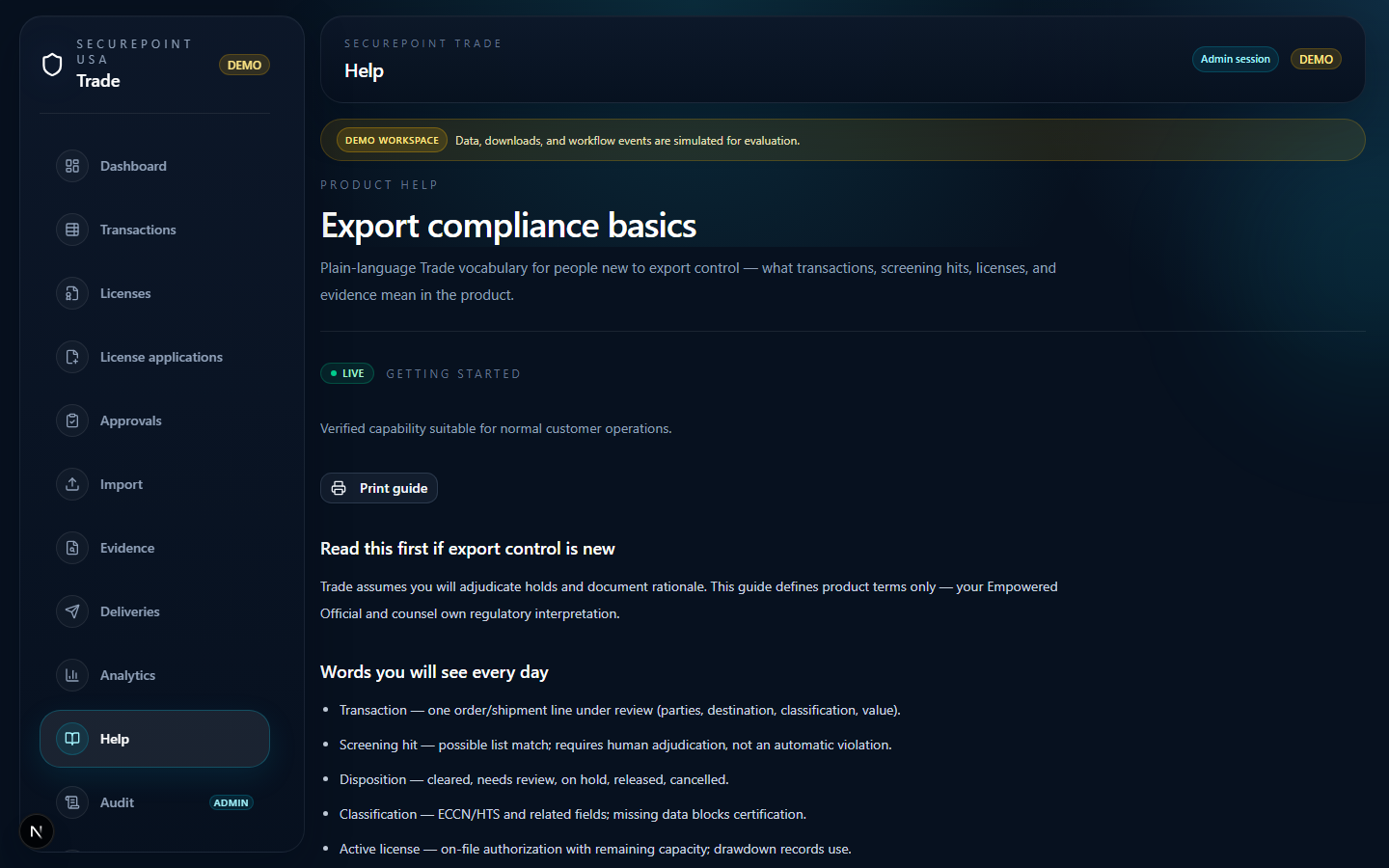Click the SECUREPOINT TRADE header label

pos(422,43)
